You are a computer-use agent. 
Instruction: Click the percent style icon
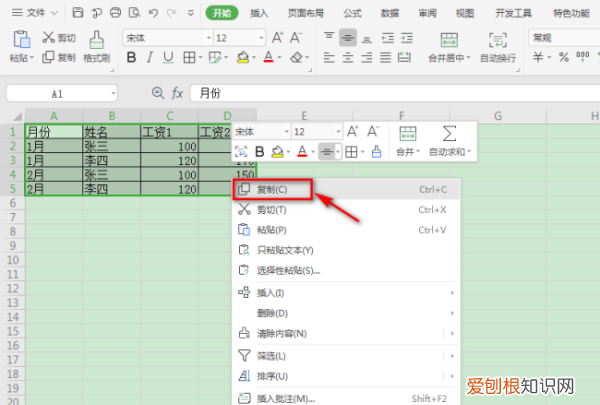(564, 57)
